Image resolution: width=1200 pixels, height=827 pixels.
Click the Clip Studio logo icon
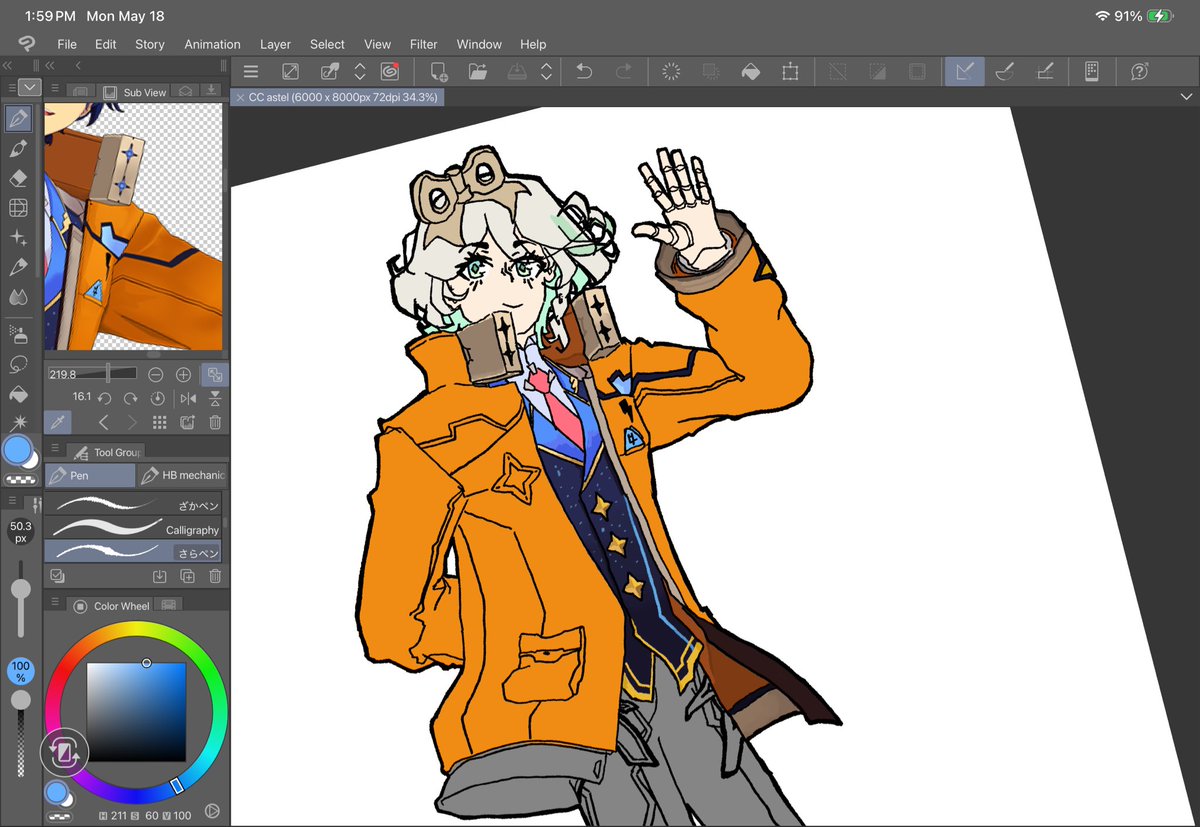[25, 43]
